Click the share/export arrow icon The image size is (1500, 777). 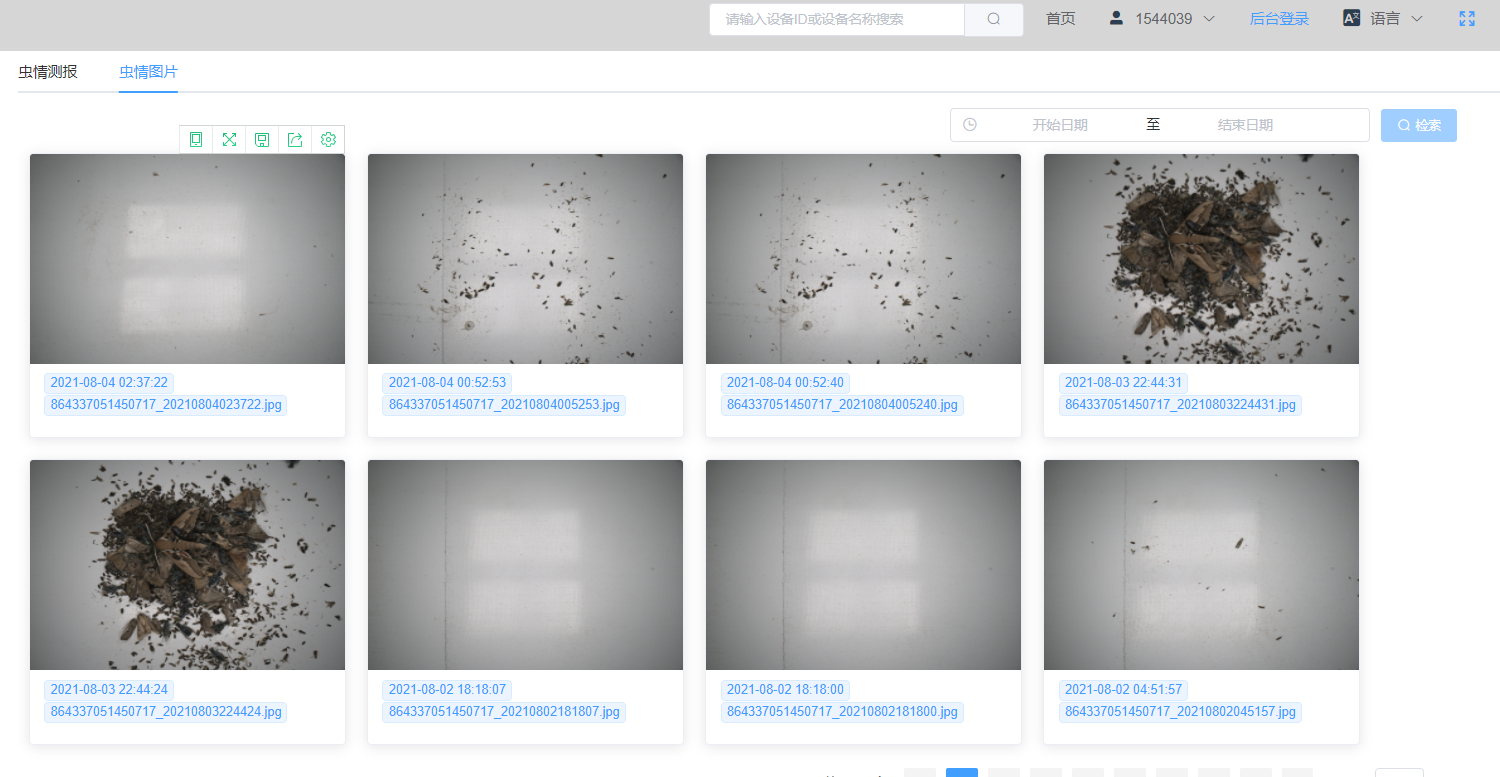pos(295,140)
